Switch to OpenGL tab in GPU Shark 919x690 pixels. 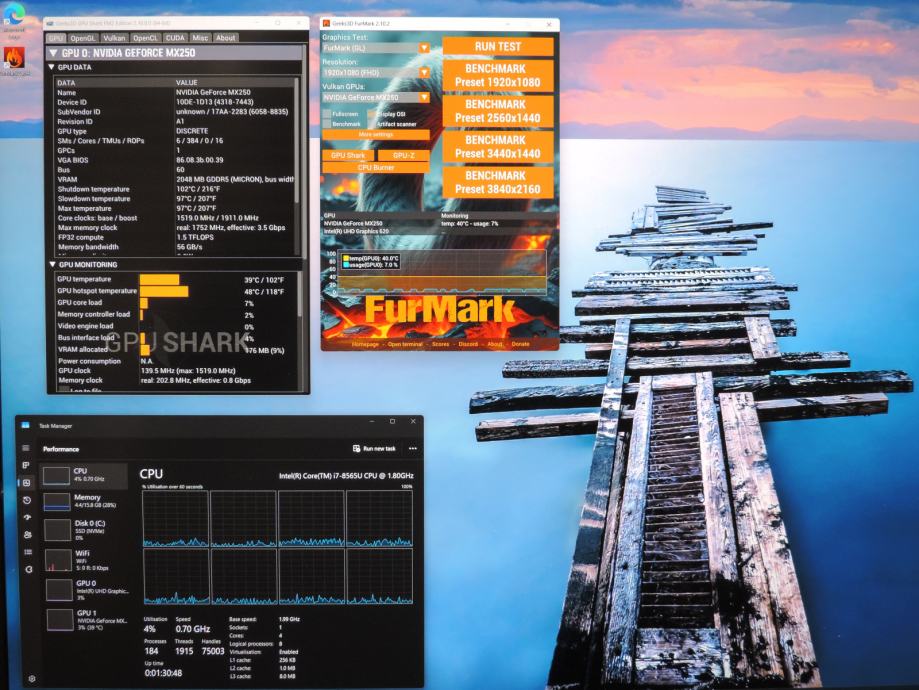point(83,38)
